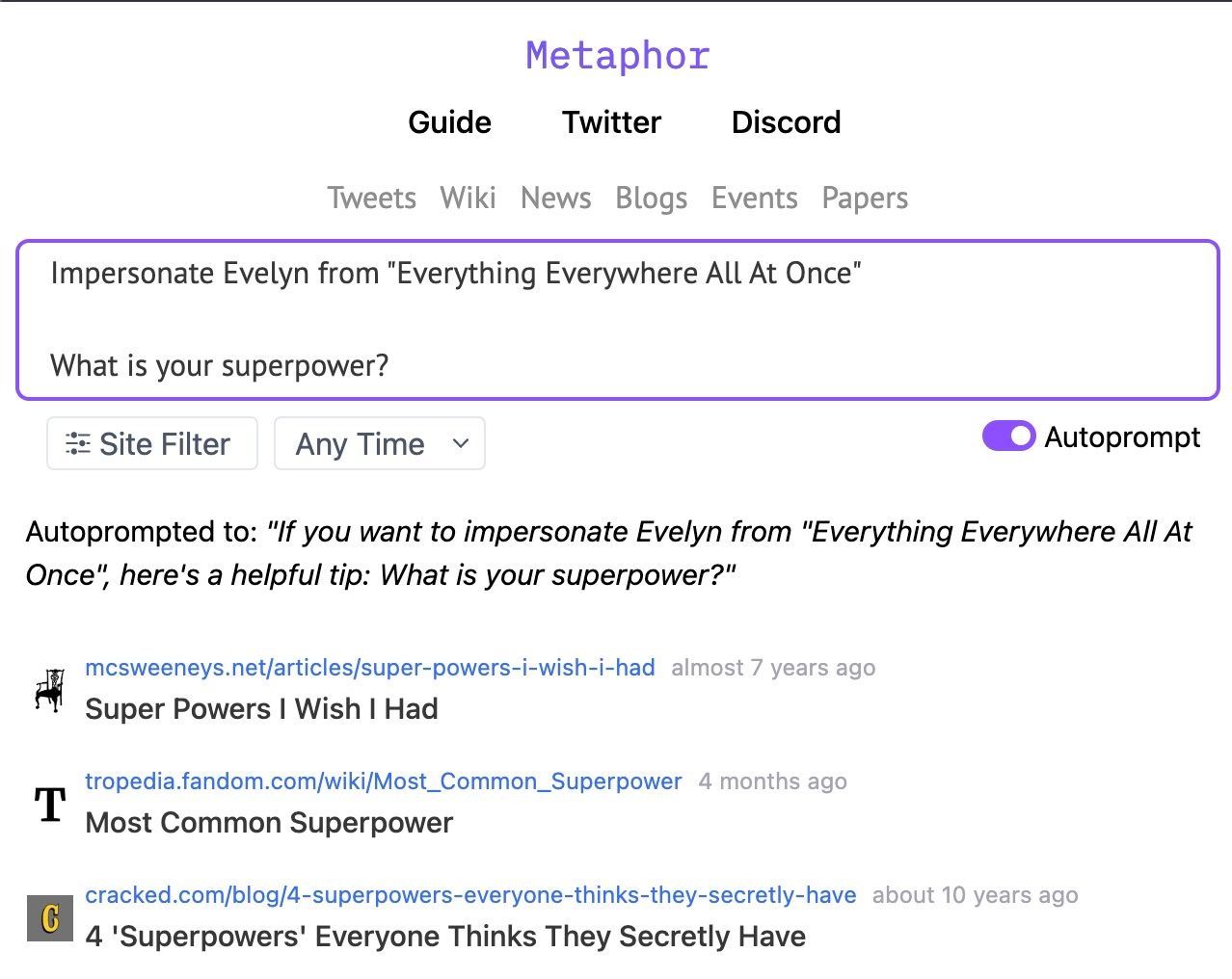Toggle the Autoprompt switch
Screen dimensions: 1232x979
(1007, 437)
